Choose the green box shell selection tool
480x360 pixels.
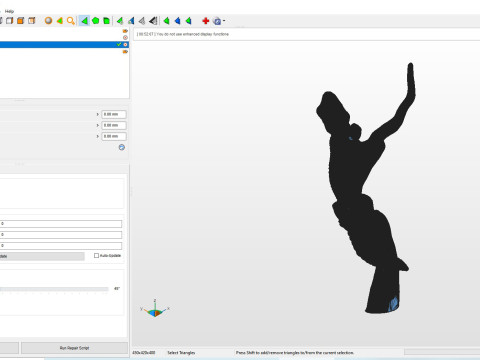(x=107, y=21)
